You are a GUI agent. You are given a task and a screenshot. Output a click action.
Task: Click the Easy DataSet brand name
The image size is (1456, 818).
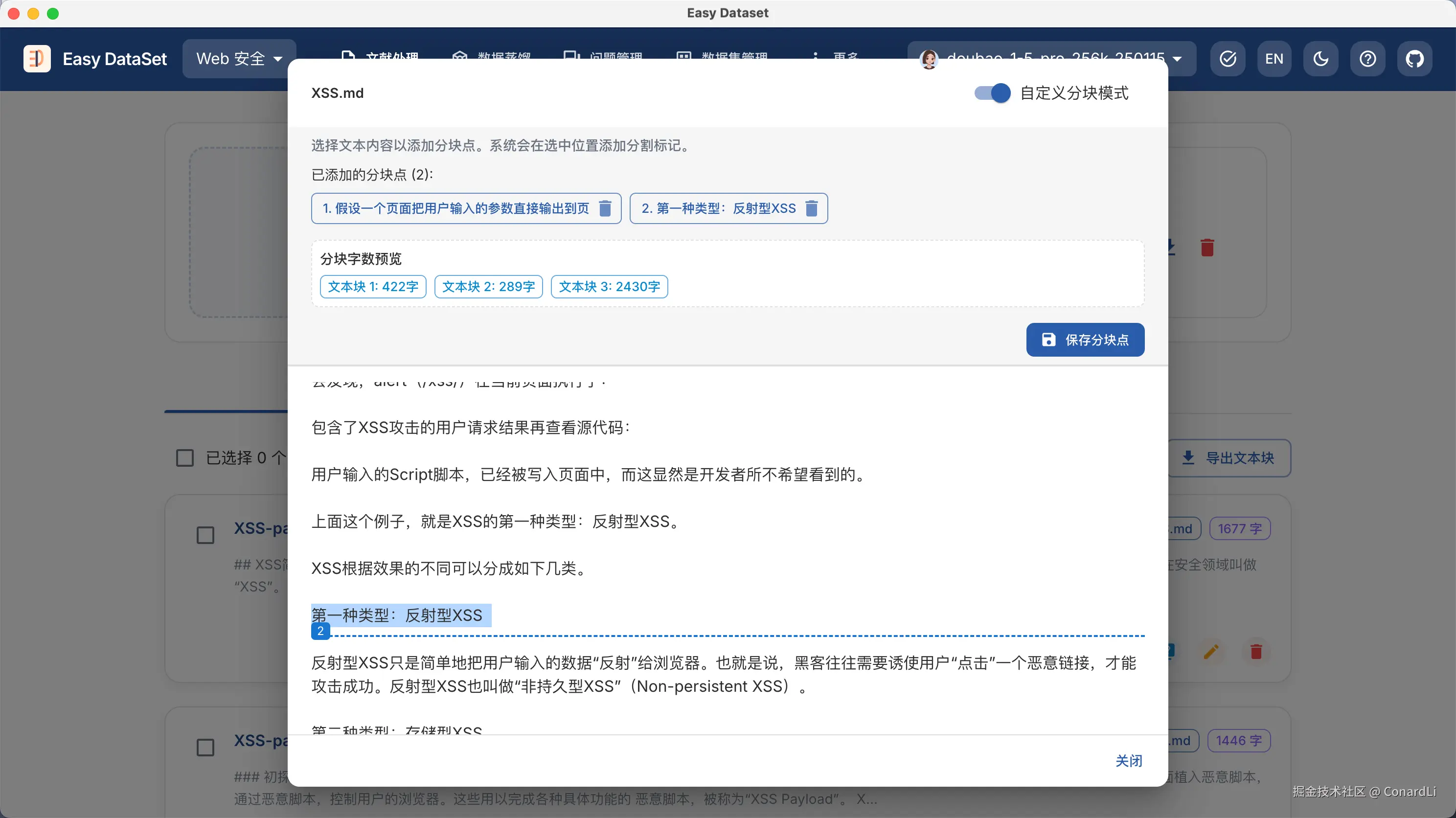click(115, 59)
